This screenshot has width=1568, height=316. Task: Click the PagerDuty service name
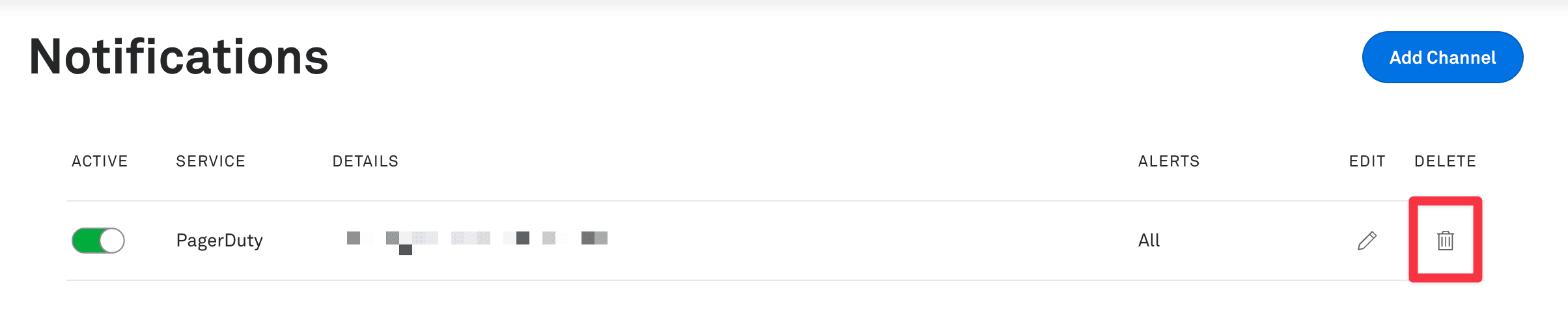point(219,241)
